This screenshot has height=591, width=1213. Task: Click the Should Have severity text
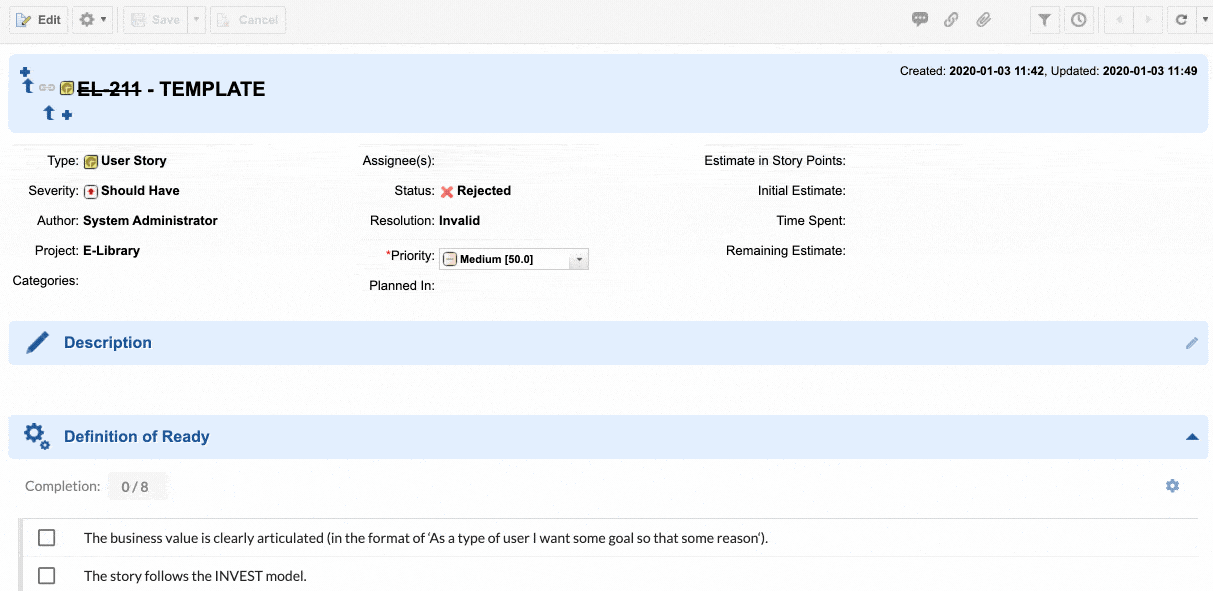pyautogui.click(x=140, y=191)
